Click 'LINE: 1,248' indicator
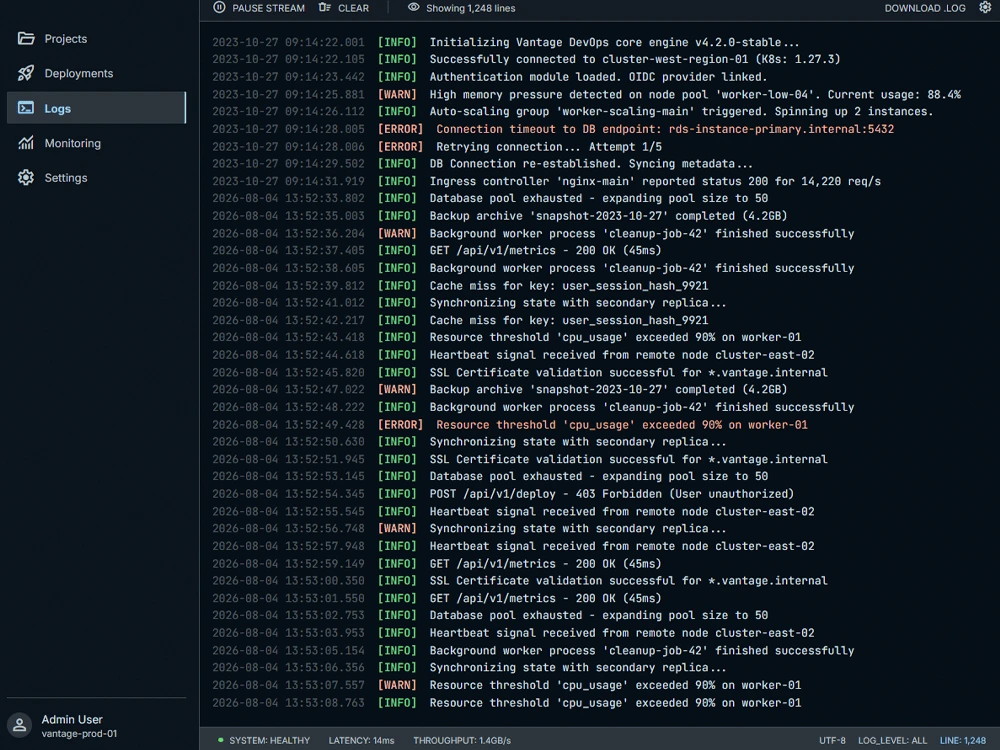 pyautogui.click(x=963, y=740)
